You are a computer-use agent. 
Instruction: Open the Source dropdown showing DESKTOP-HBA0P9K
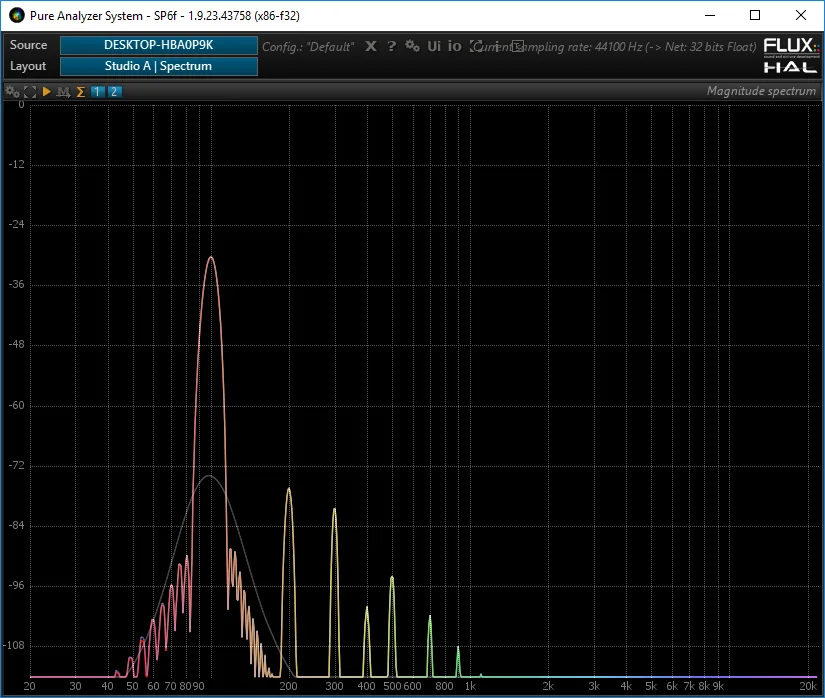(159, 45)
